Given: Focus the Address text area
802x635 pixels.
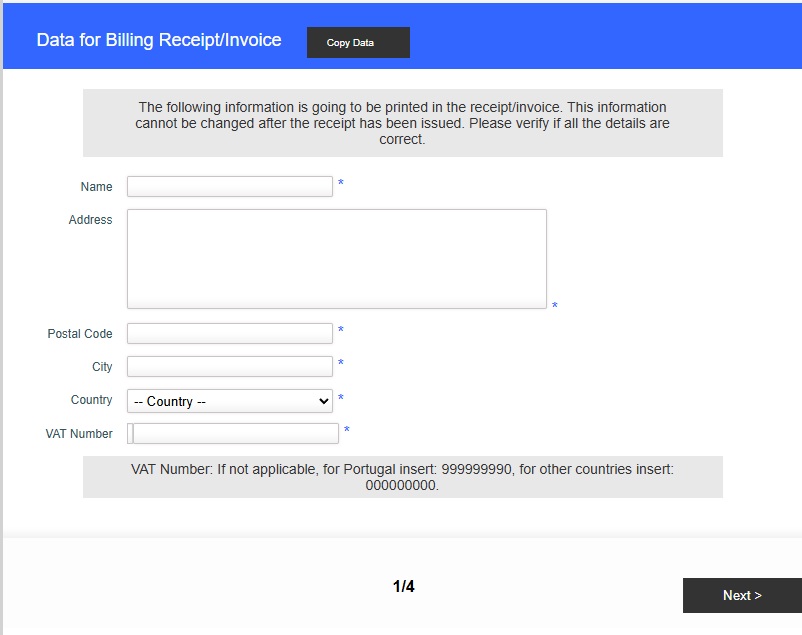Looking at the screenshot, I should (x=335, y=255).
